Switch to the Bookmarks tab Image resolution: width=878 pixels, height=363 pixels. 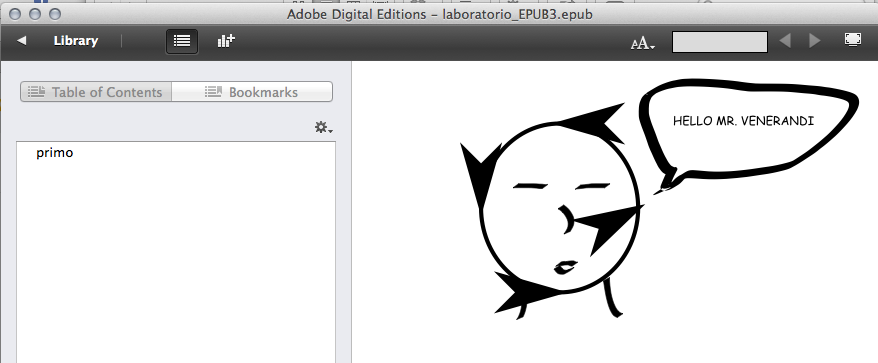[x=252, y=92]
